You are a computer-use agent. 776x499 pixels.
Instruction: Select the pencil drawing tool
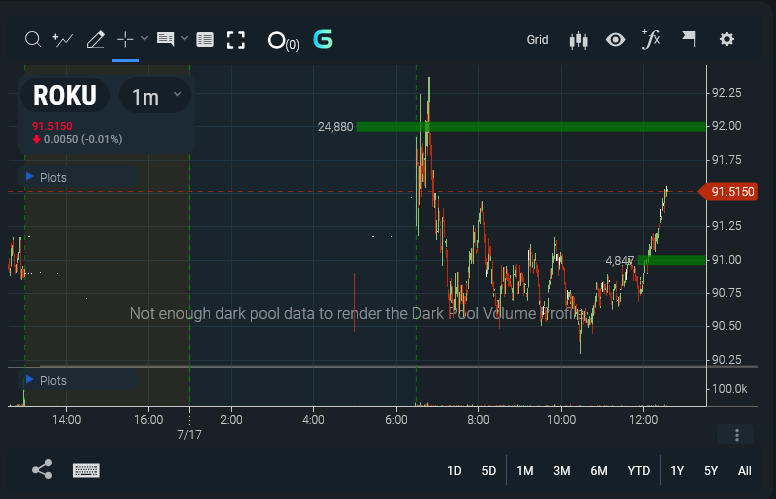pos(96,40)
